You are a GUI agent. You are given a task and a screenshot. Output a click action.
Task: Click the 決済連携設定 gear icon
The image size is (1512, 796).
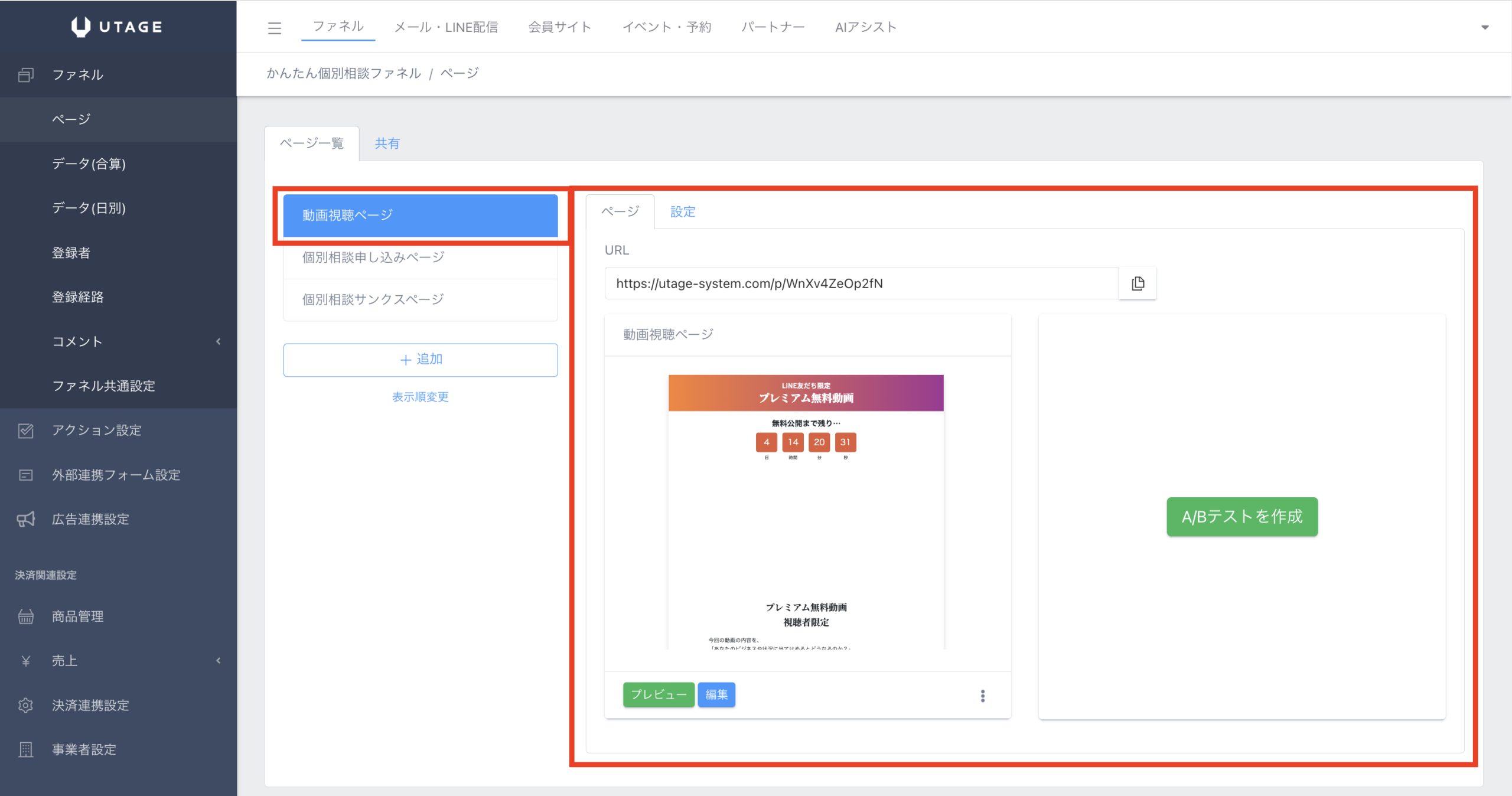coord(25,705)
